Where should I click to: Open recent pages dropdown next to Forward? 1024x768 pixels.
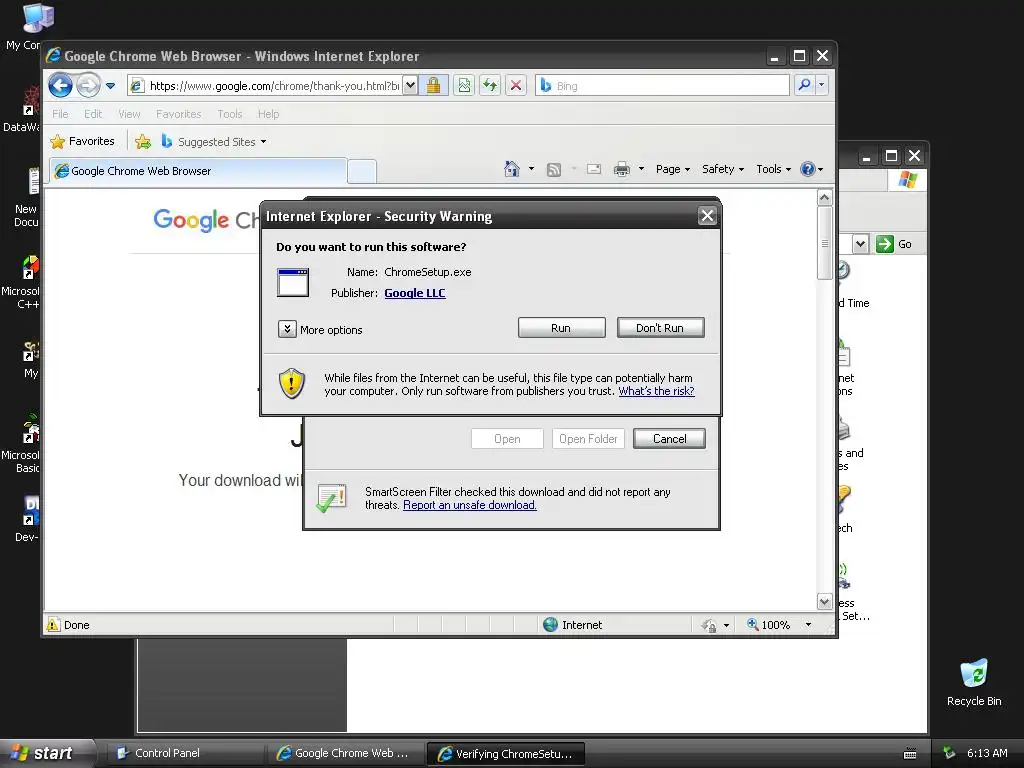(x=110, y=86)
